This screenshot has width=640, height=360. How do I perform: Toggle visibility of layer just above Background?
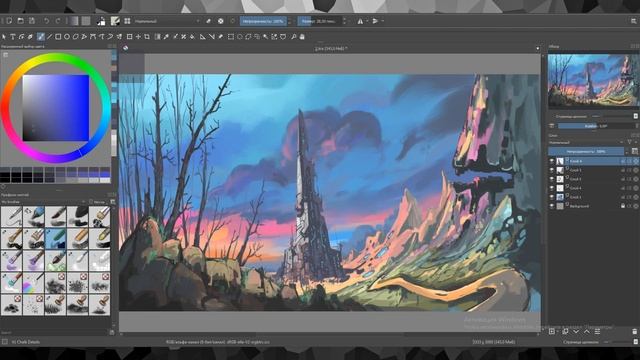[552, 197]
